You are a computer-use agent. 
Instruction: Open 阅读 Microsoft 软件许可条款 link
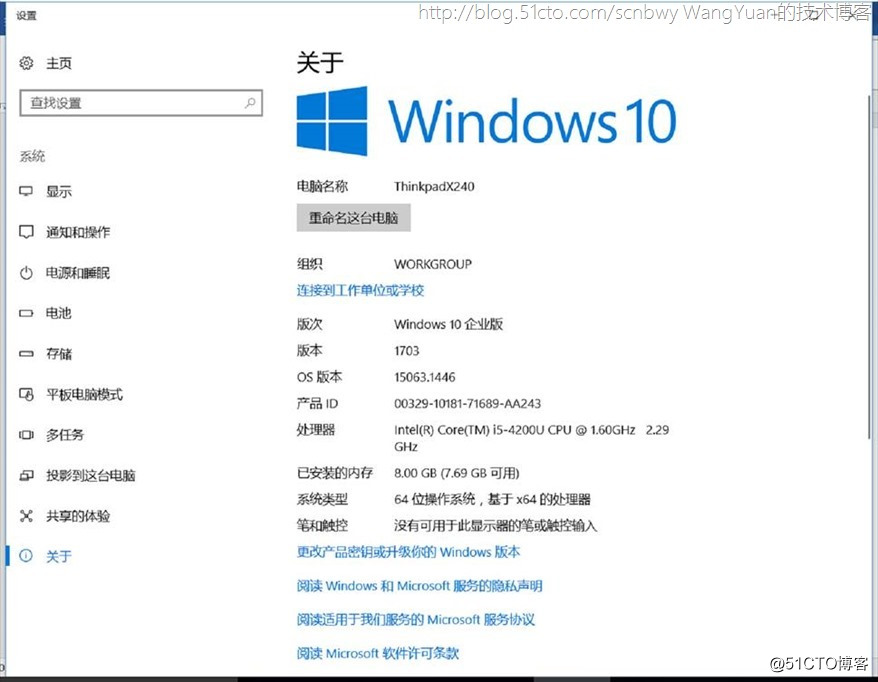coord(378,653)
